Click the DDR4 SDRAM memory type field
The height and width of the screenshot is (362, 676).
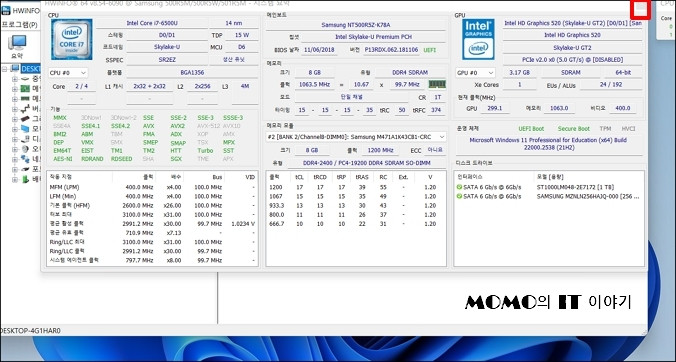[x=410, y=73]
